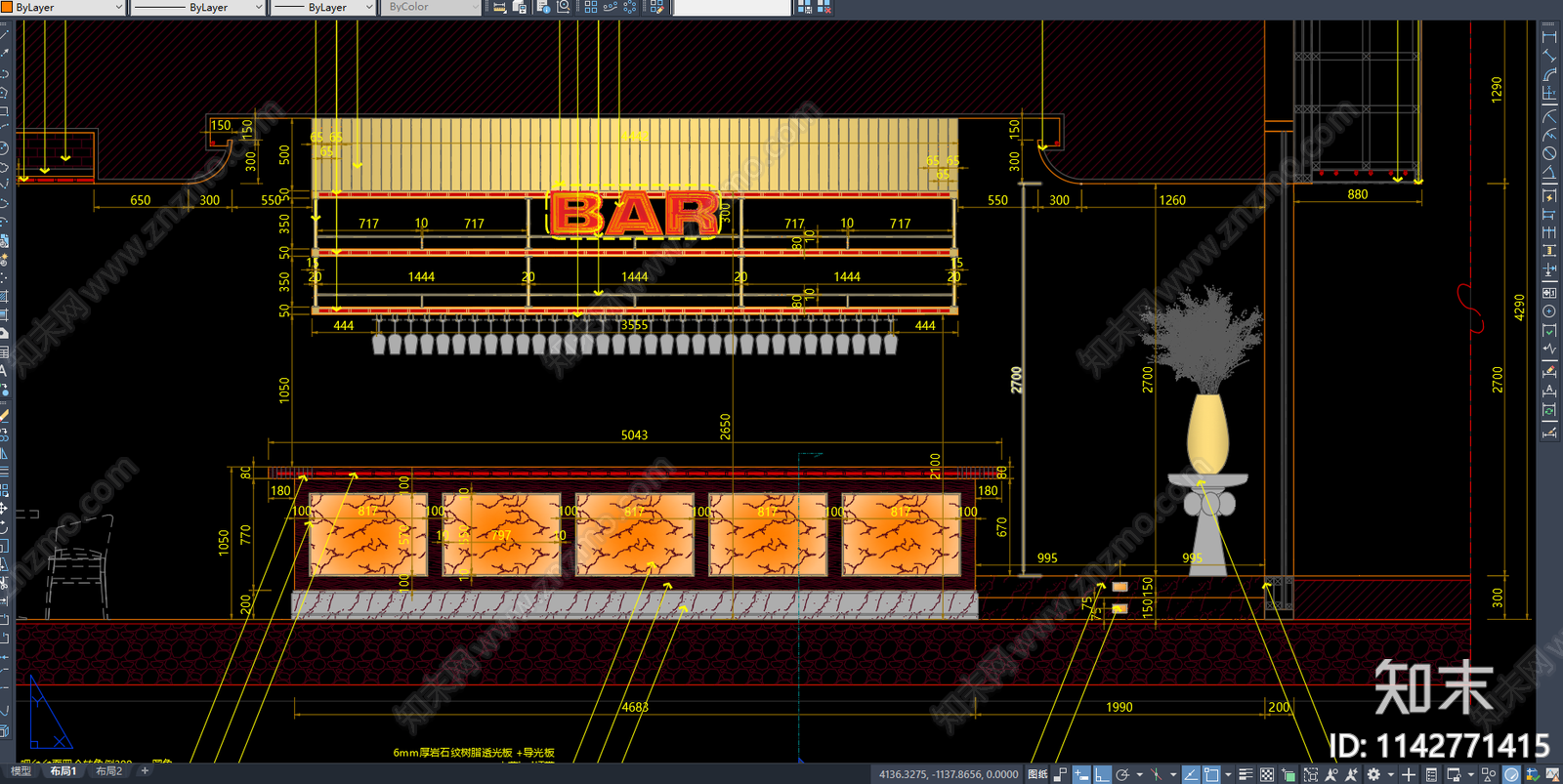Select the Center Mark tool
This screenshot has width=1563, height=784.
pos(1549,311)
